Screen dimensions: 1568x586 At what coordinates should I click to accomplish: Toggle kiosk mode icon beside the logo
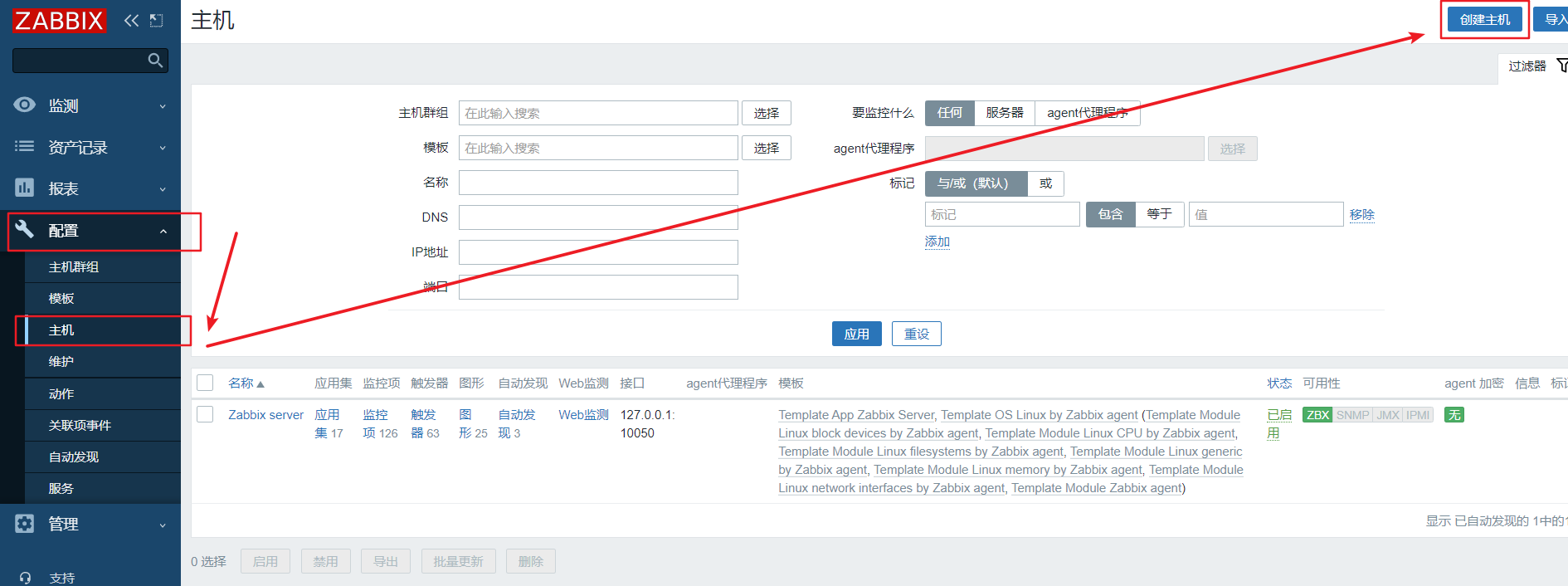tap(156, 20)
